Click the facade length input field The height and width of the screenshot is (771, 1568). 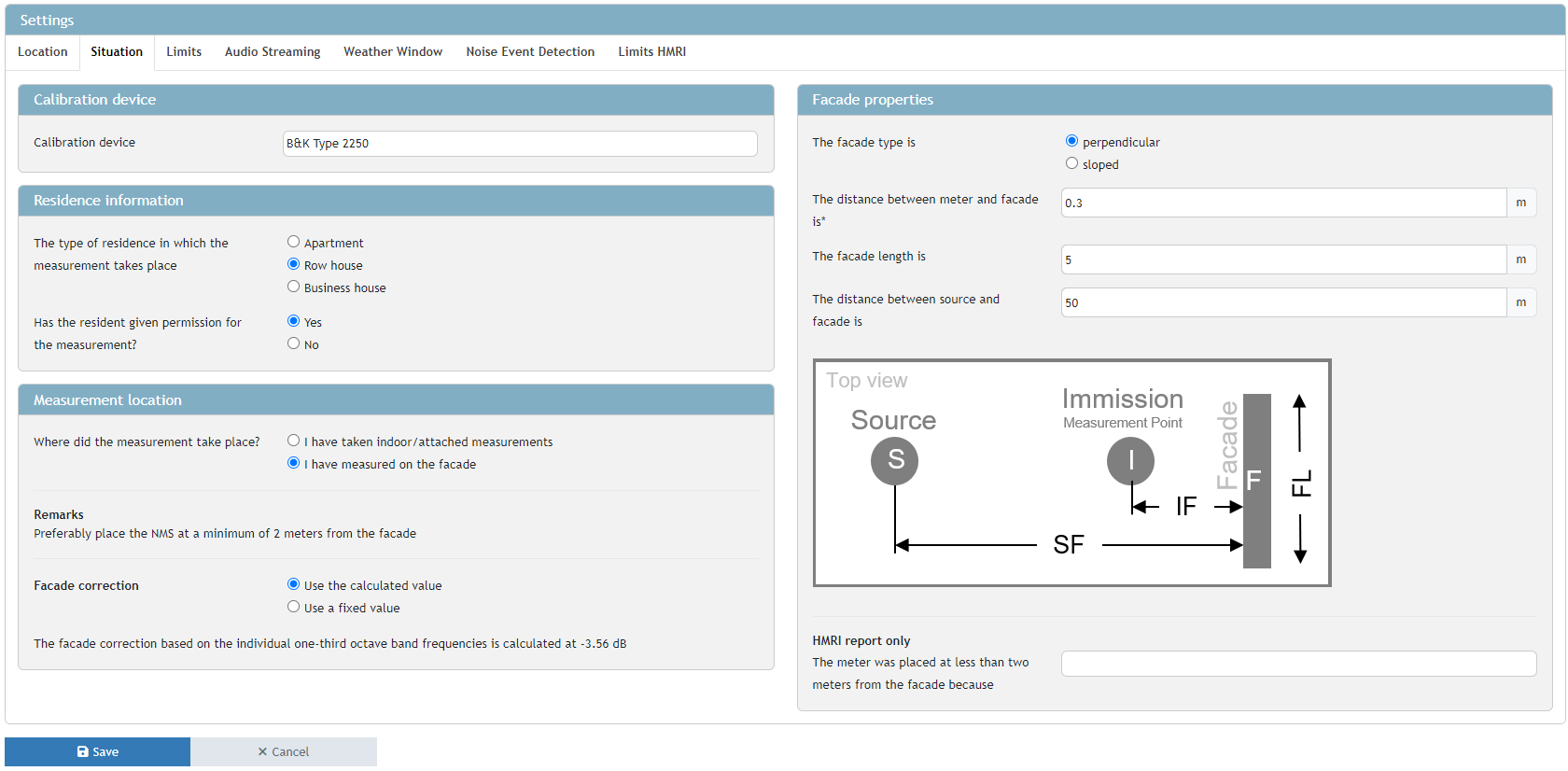[x=1283, y=259]
